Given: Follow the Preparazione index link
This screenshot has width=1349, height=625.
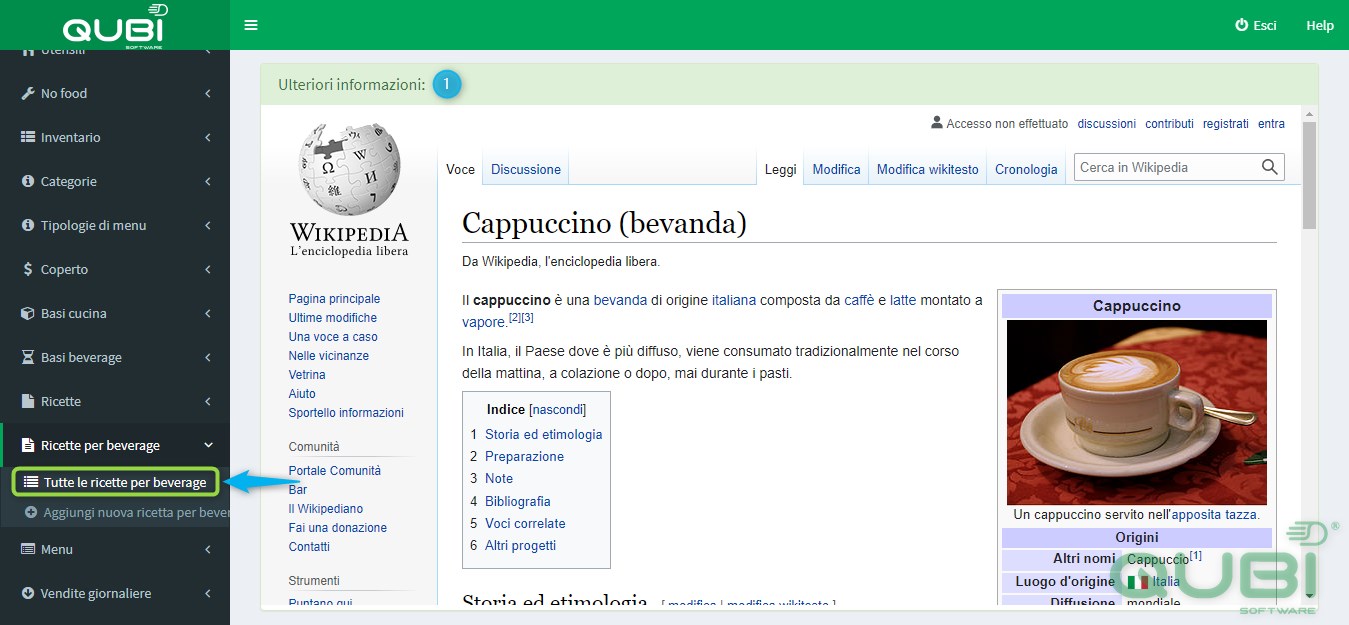Looking at the screenshot, I should pyautogui.click(x=525, y=456).
